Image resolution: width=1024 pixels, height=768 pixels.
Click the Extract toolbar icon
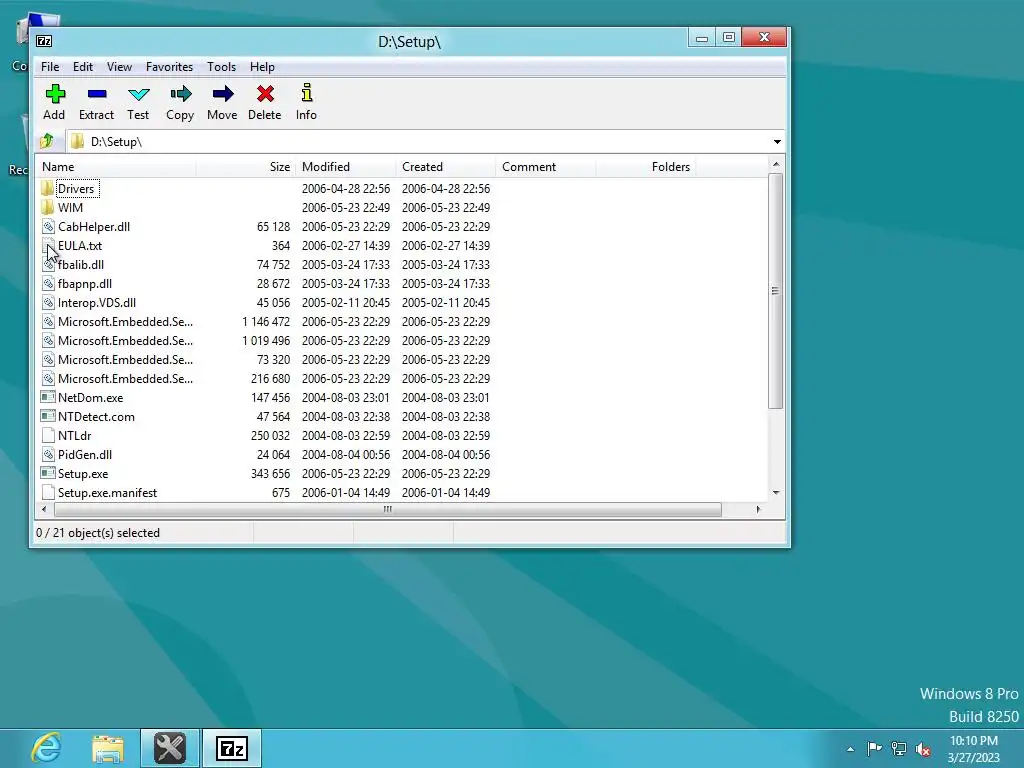click(97, 94)
